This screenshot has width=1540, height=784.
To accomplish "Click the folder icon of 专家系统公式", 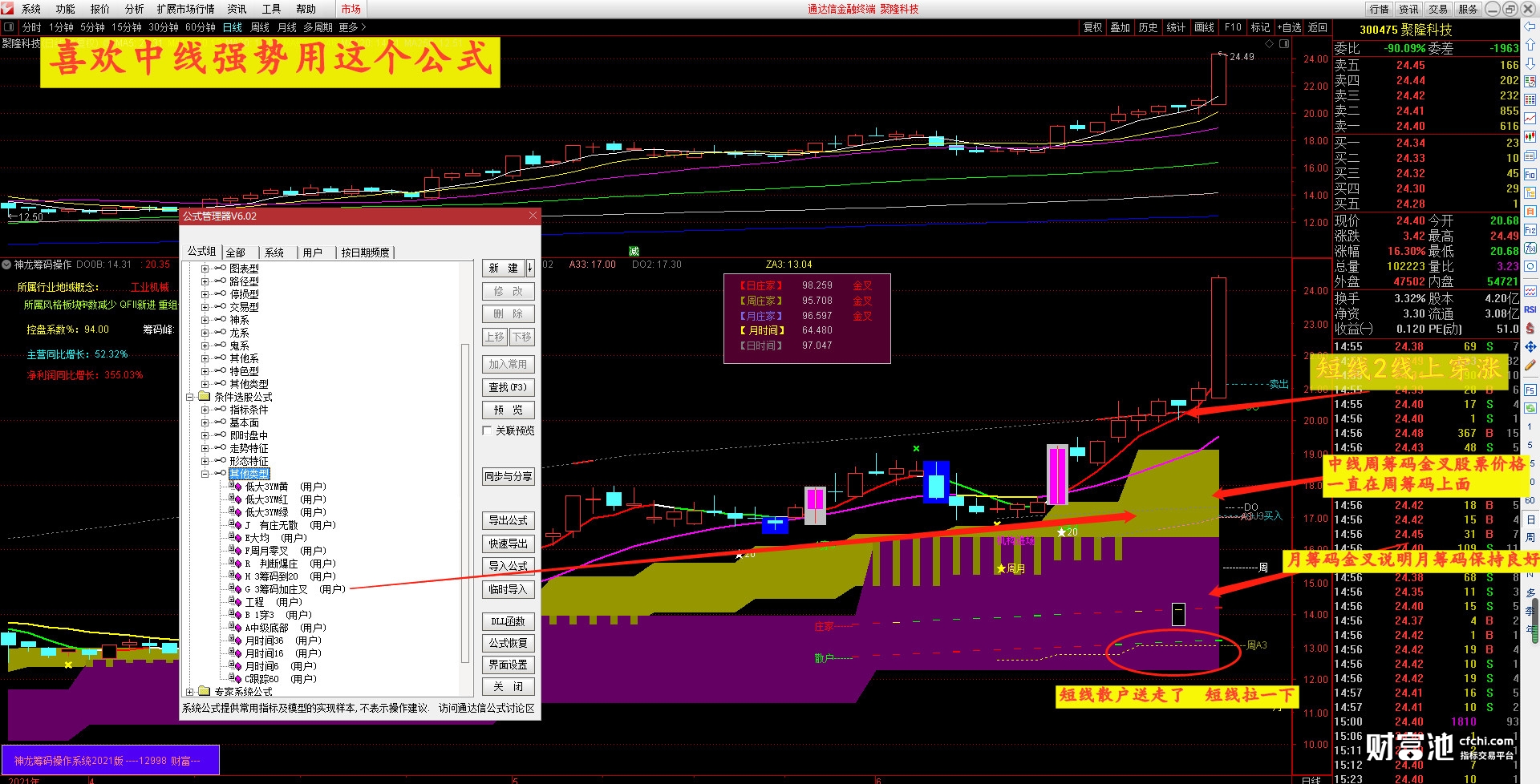I will (x=204, y=692).
